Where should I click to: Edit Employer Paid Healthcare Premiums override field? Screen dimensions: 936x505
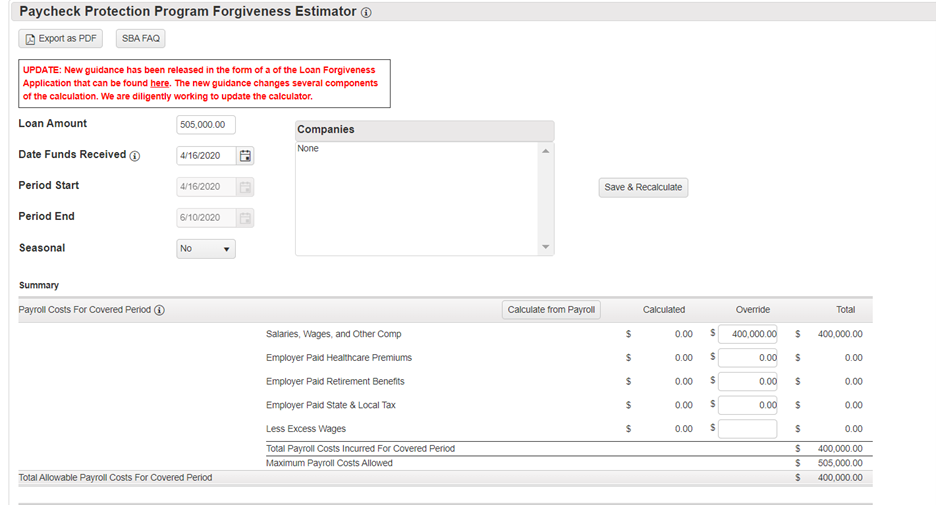747,358
